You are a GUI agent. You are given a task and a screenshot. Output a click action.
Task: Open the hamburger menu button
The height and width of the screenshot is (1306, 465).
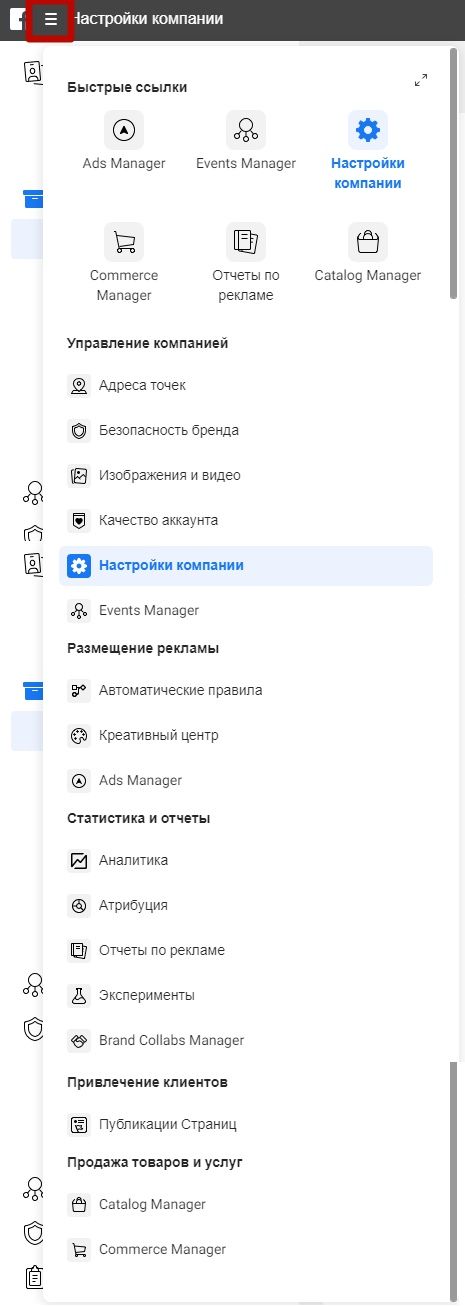(50, 19)
